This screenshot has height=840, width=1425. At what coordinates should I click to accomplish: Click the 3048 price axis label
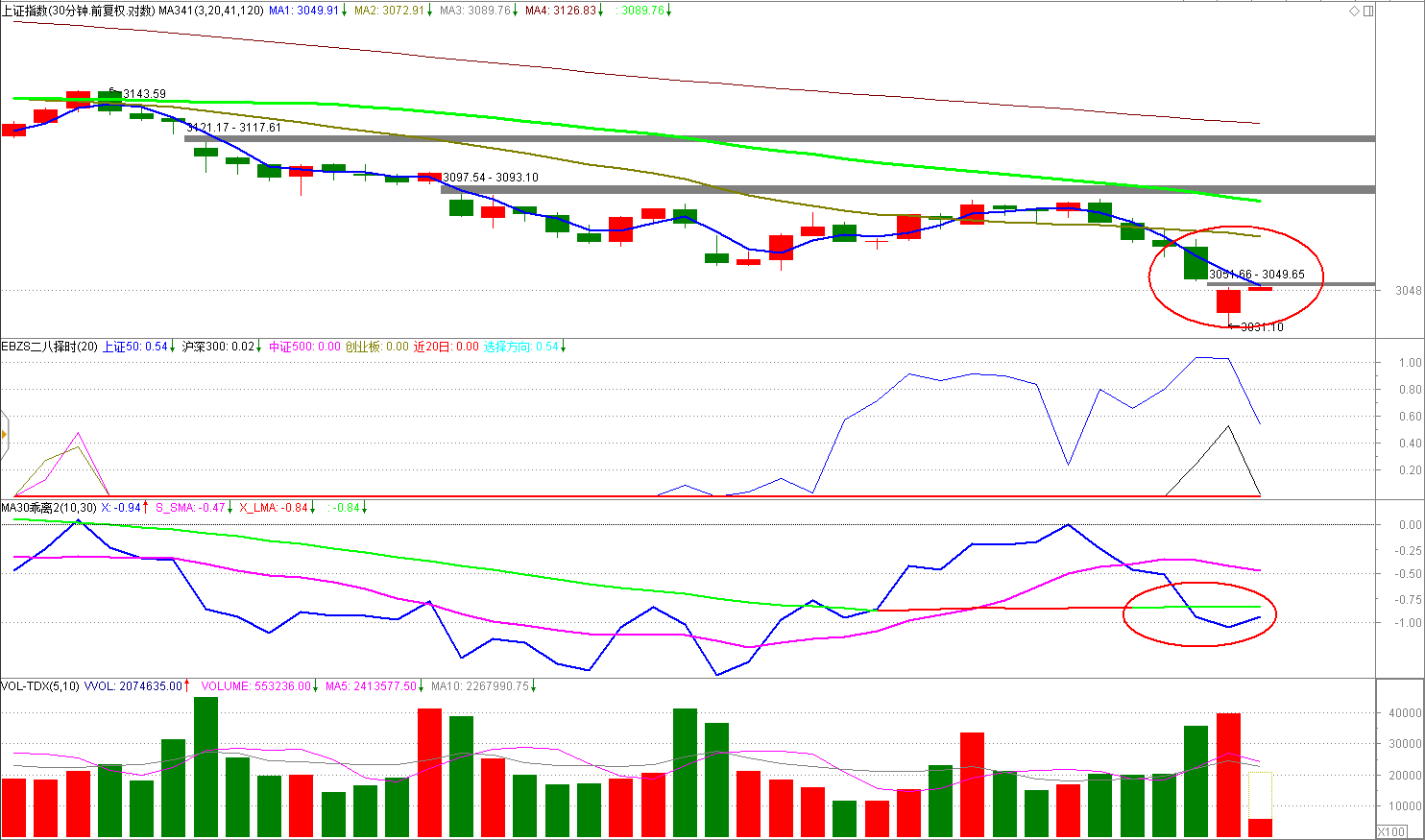[1409, 291]
